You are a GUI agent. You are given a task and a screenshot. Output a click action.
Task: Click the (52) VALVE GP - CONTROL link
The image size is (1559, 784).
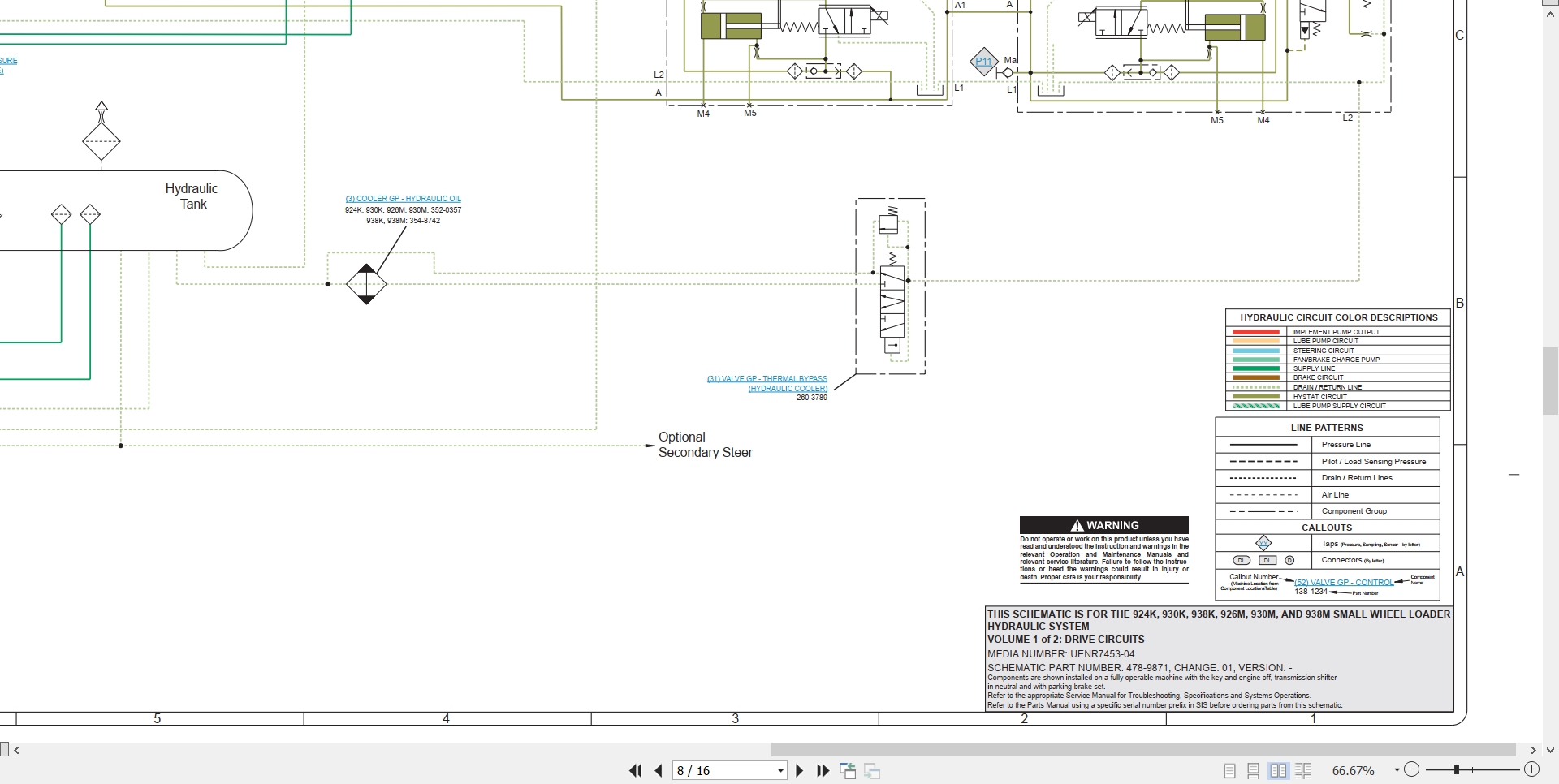1344,582
